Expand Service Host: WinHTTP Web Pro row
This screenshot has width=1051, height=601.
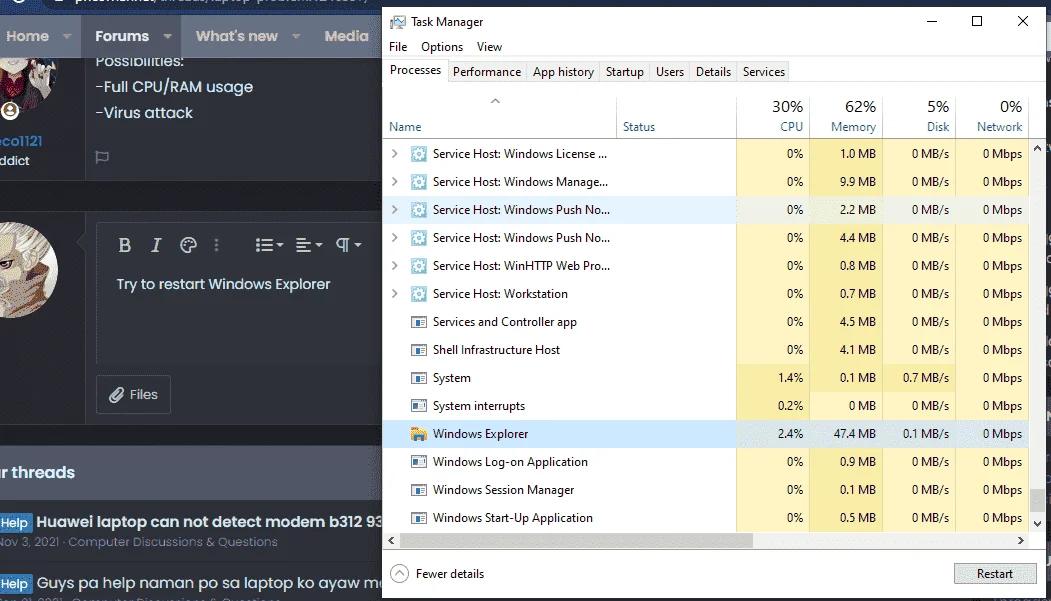point(395,266)
